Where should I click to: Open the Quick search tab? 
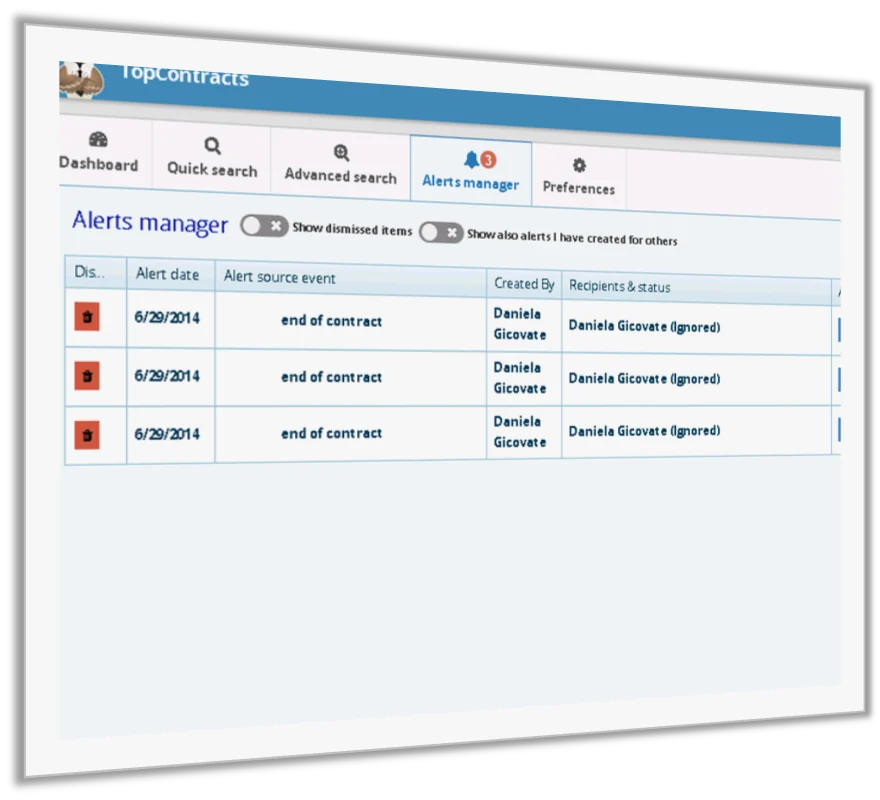click(x=212, y=158)
